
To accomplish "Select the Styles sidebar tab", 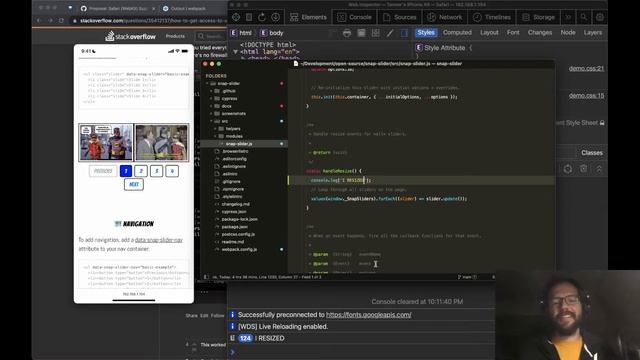I will tap(426, 33).
